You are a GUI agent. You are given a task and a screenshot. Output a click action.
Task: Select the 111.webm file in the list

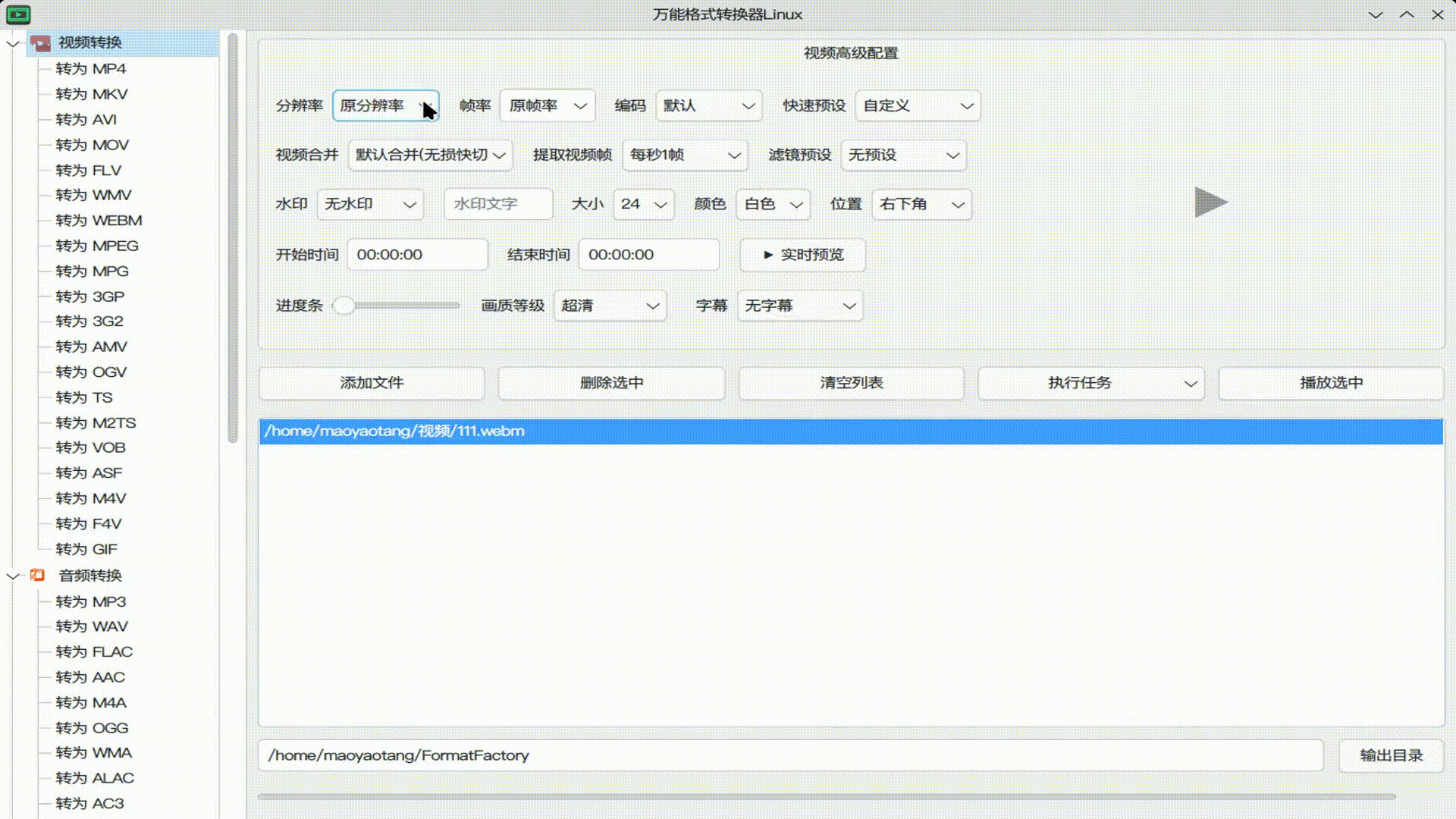[x=851, y=431]
